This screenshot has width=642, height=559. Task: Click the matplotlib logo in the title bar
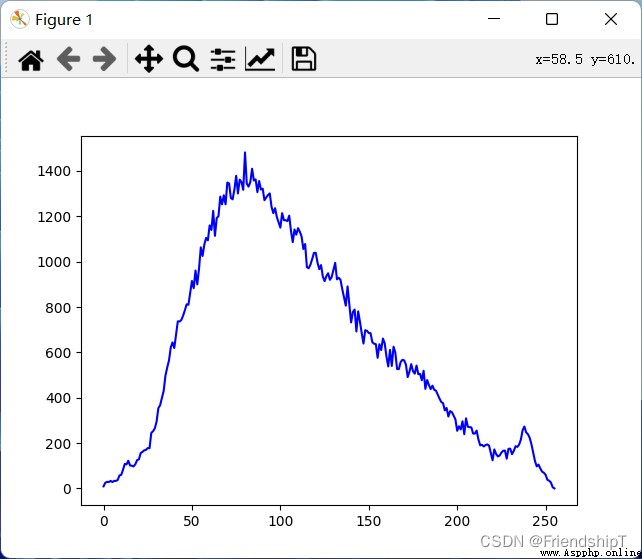pos(20,19)
